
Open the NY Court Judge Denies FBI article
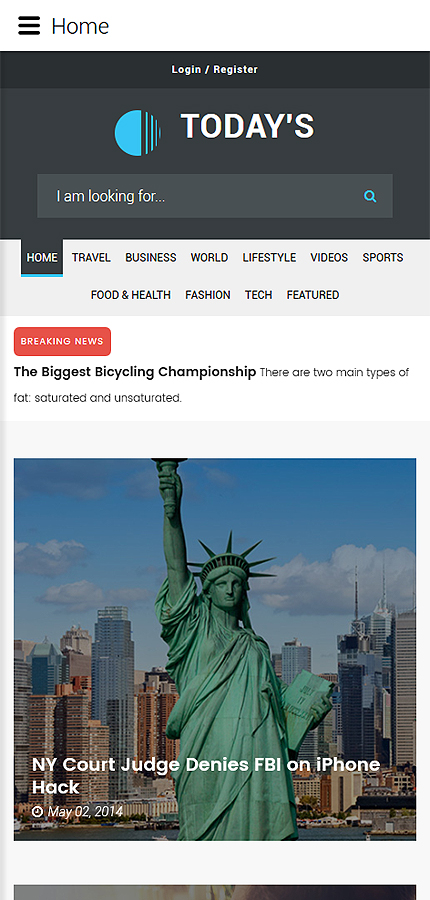click(x=206, y=775)
